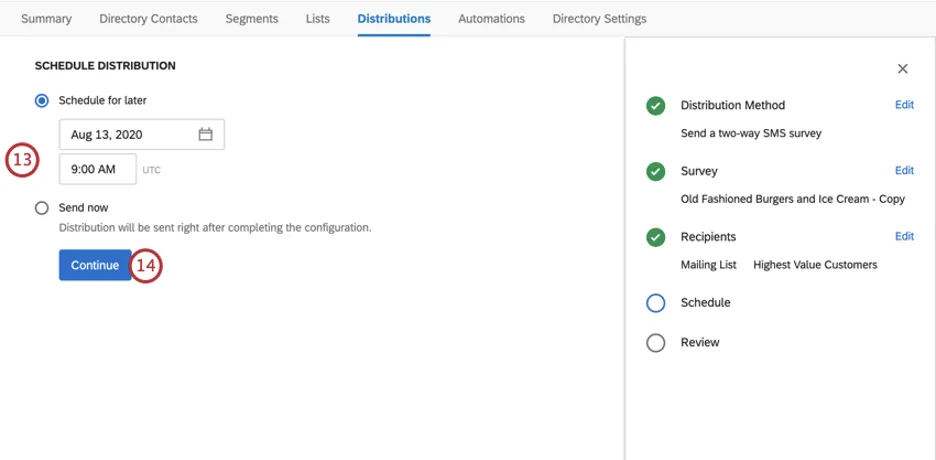Switch to the Summary tab

pyautogui.click(x=45, y=19)
